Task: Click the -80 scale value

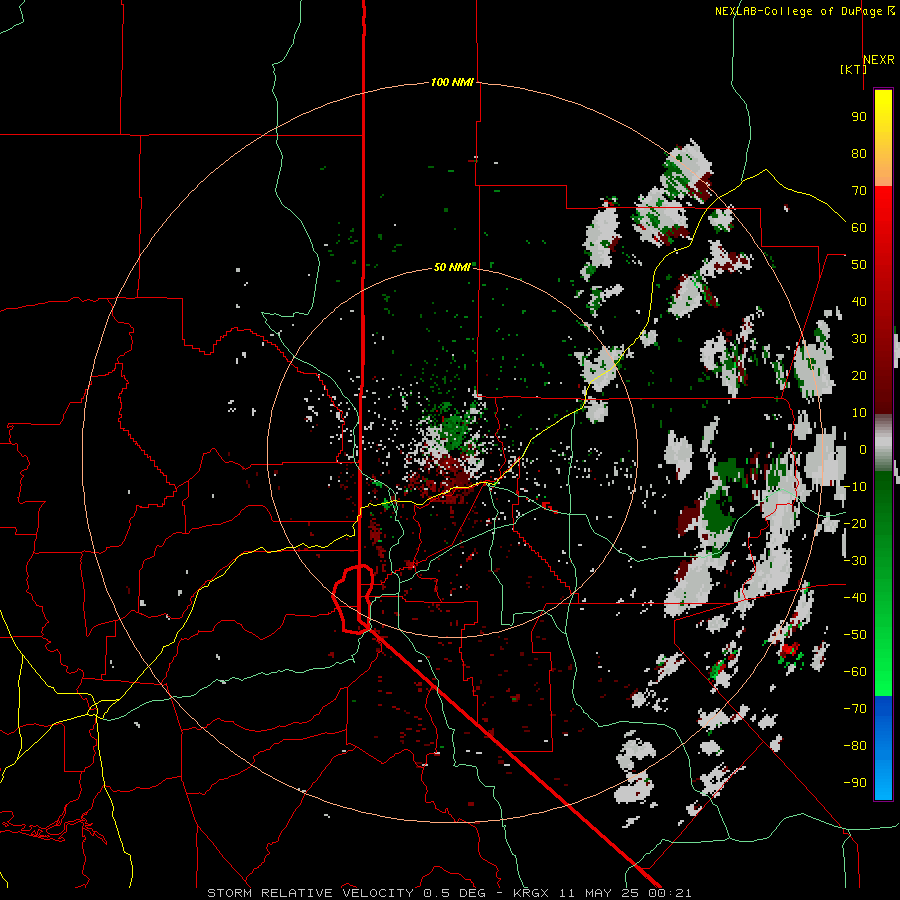Action: 855,746
